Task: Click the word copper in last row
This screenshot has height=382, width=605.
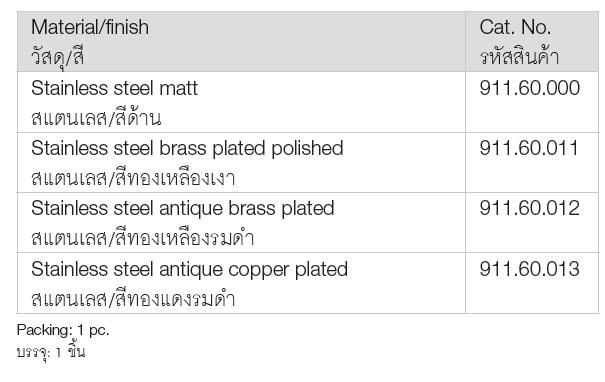Action: coord(259,271)
